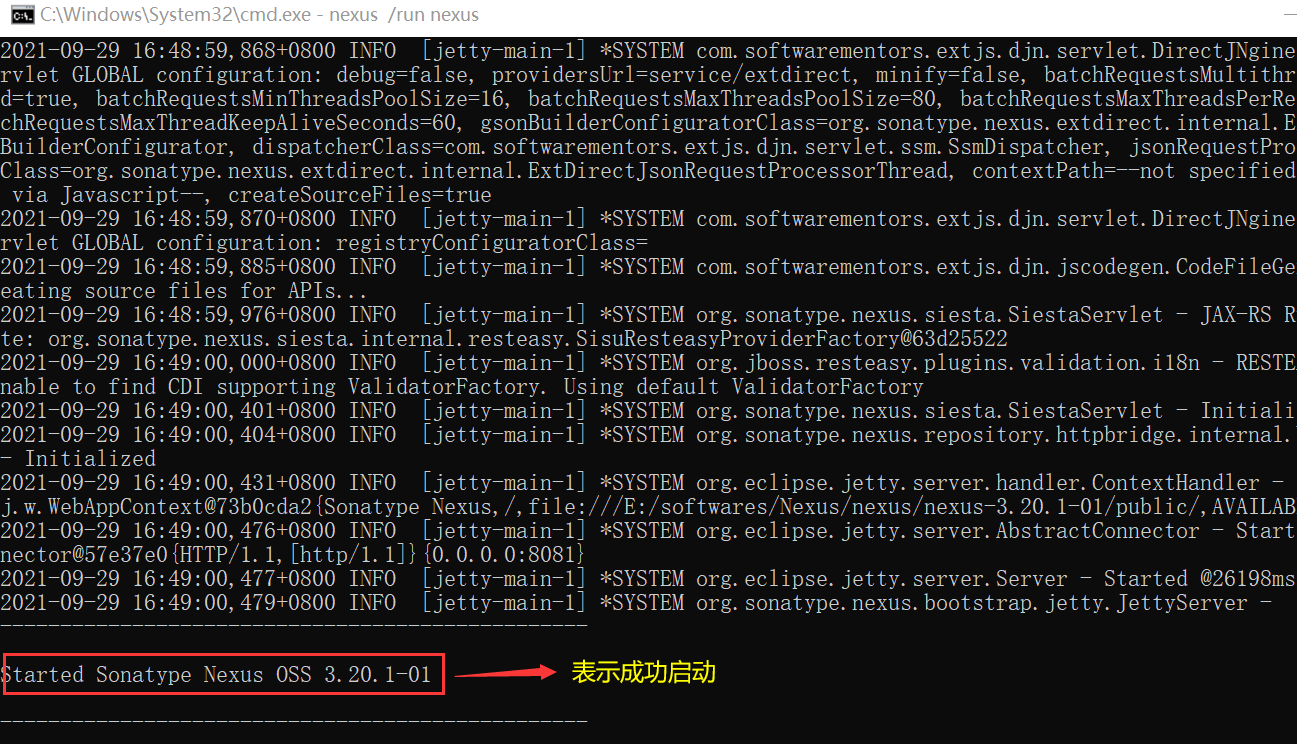Image resolution: width=1297 pixels, height=744 pixels.
Task: Select the log line timestamped 16:49:00,401
Action: (648, 411)
